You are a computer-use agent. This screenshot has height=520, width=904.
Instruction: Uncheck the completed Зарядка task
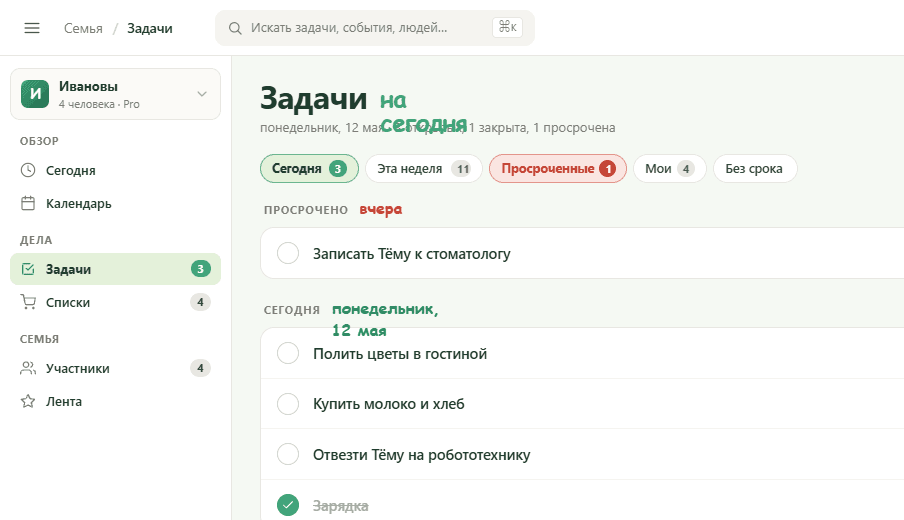(288, 505)
